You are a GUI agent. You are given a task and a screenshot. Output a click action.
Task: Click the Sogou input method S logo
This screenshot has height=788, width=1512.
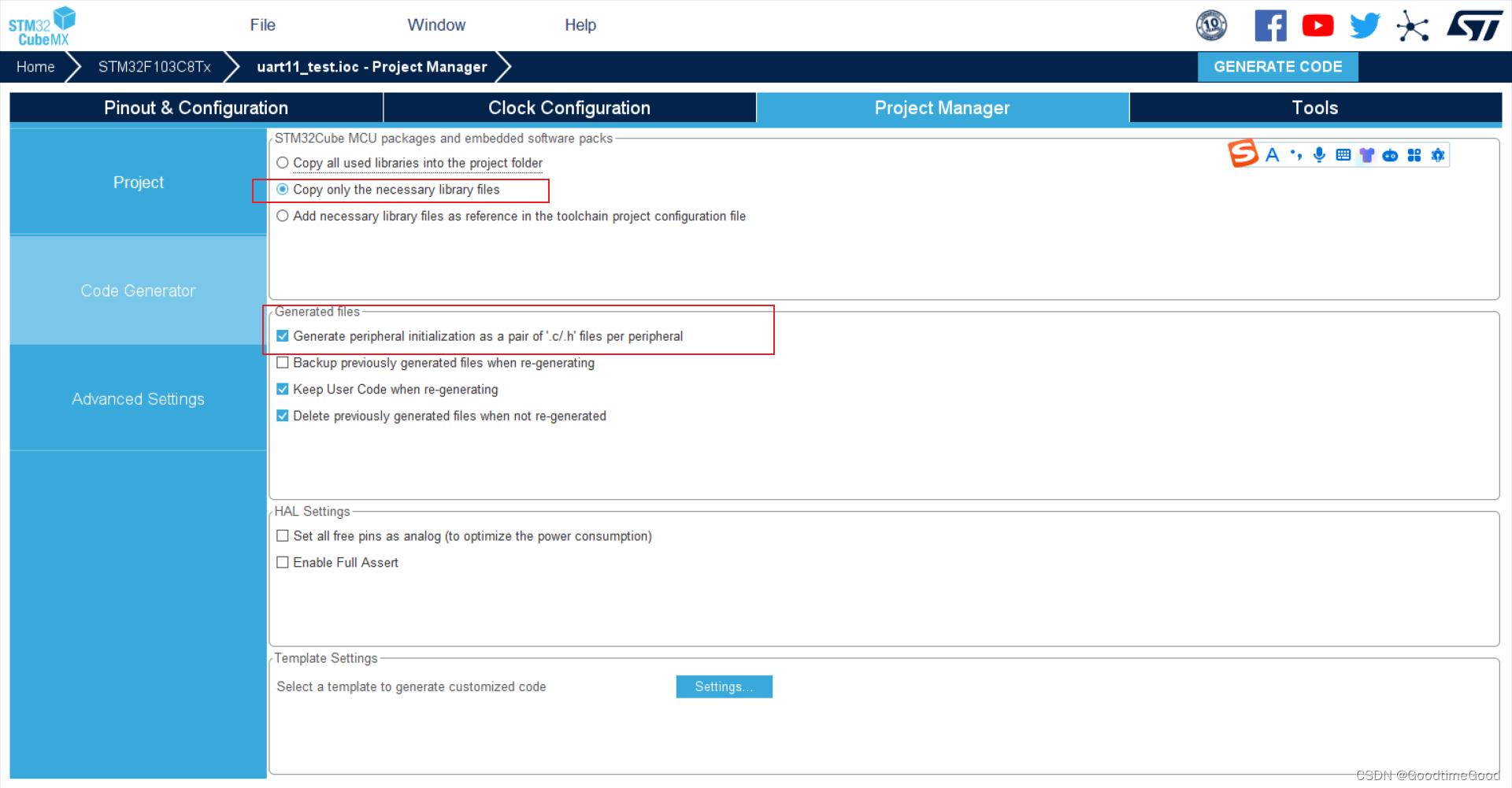click(x=1243, y=154)
